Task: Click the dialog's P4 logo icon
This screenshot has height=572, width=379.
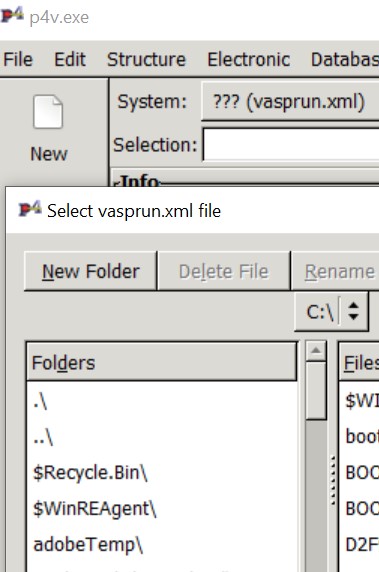Action: pyautogui.click(x=30, y=209)
